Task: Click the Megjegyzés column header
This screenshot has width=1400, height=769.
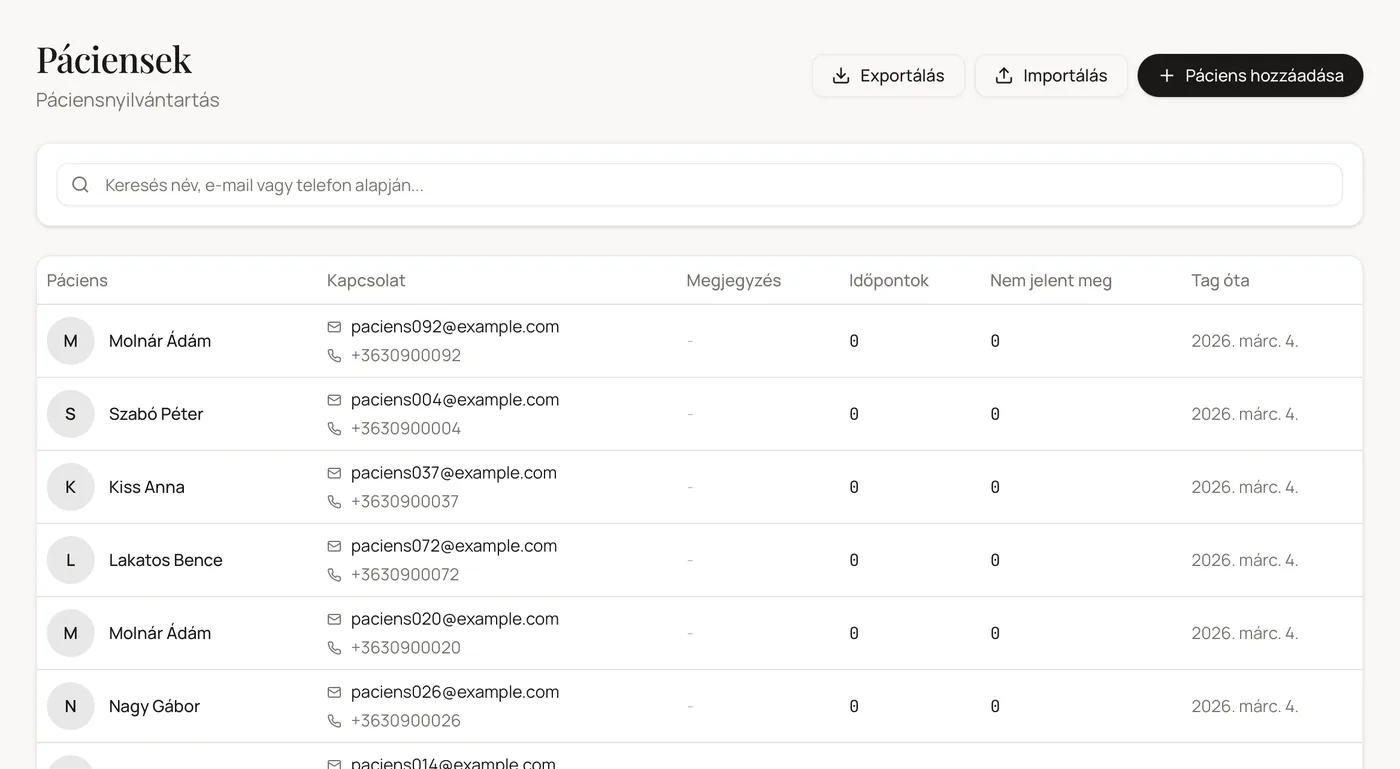Action: click(x=733, y=281)
